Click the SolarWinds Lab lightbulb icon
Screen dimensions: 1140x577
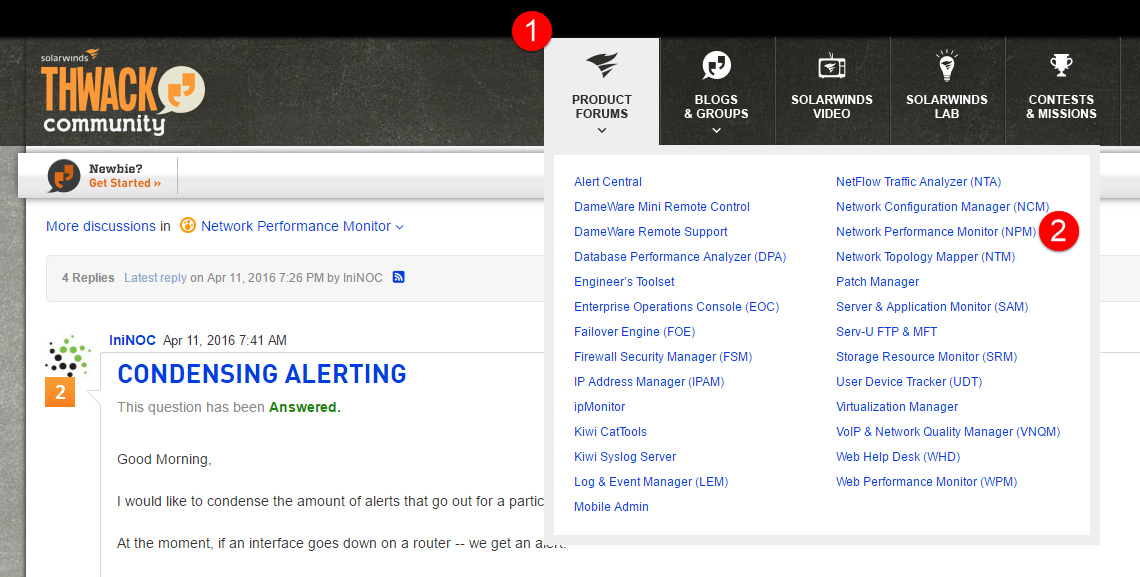(947, 65)
